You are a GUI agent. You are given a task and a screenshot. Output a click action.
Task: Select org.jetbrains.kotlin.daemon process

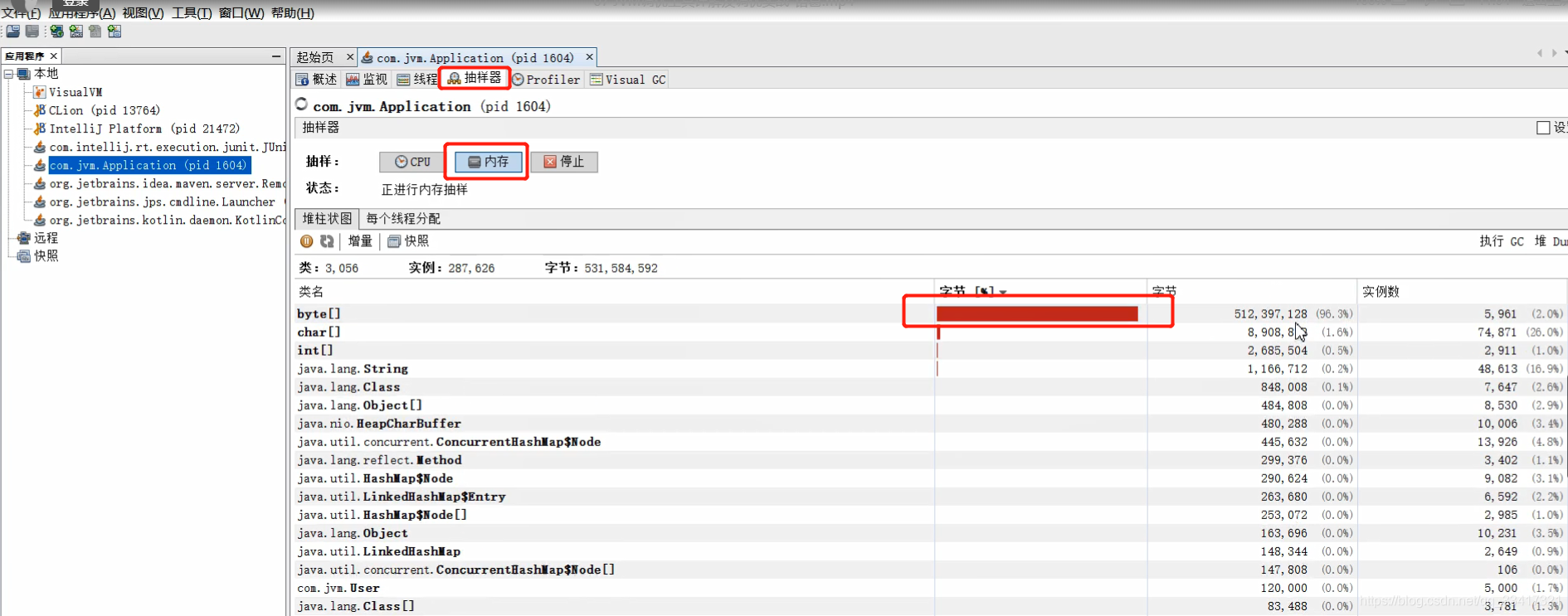(x=159, y=220)
